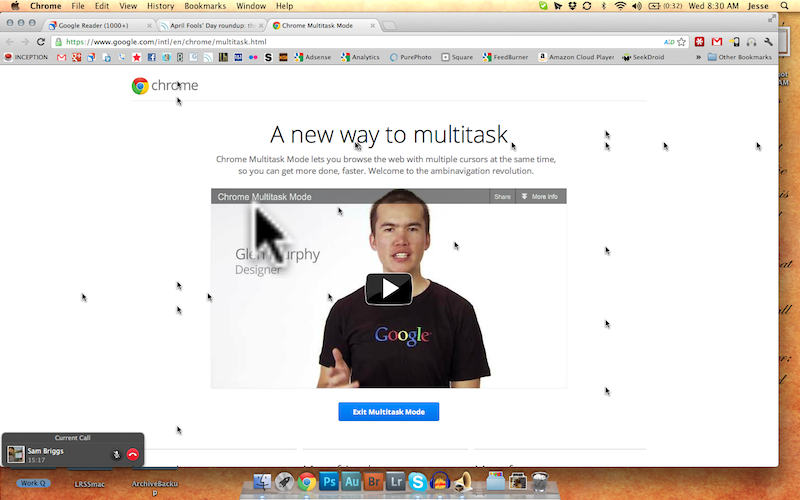Open Finder from the dock
This screenshot has width=800, height=500.
262,482
